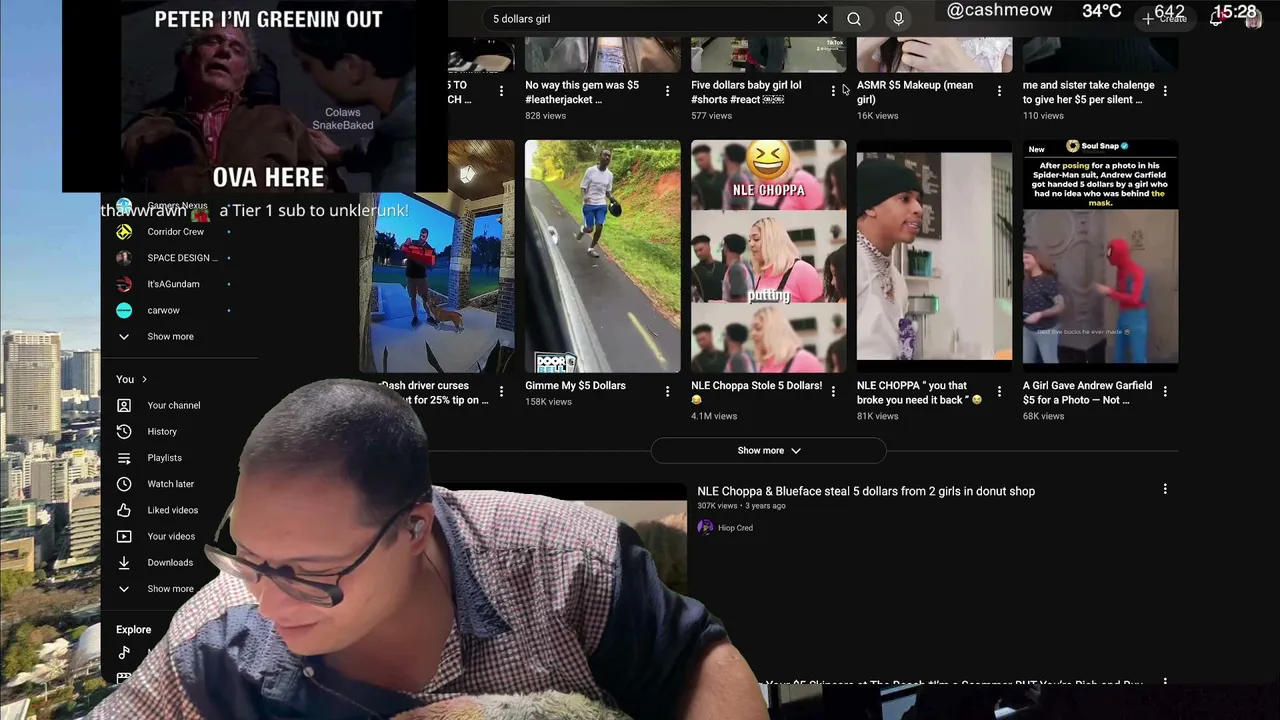Open options for the Andrew Garfield short

tap(1165, 391)
